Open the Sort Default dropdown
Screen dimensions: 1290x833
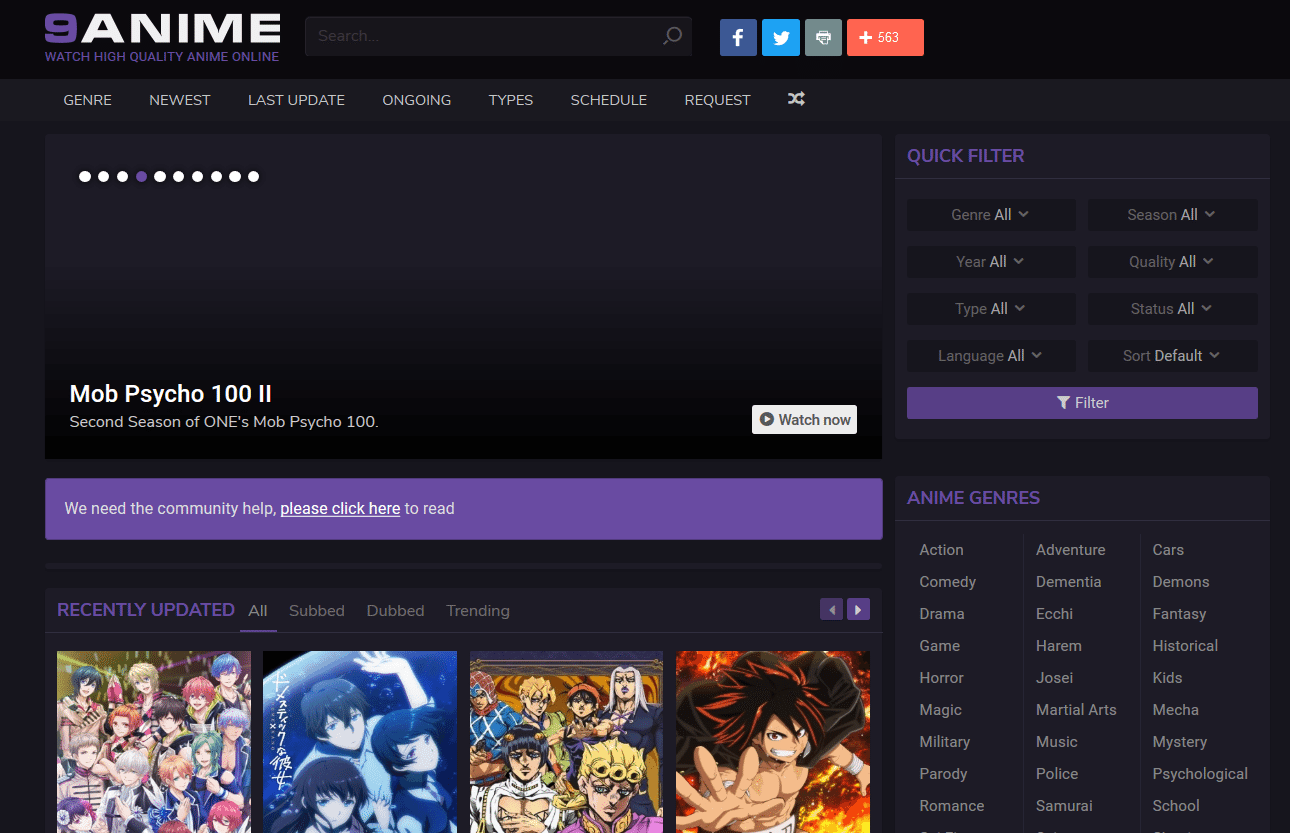[1171, 355]
